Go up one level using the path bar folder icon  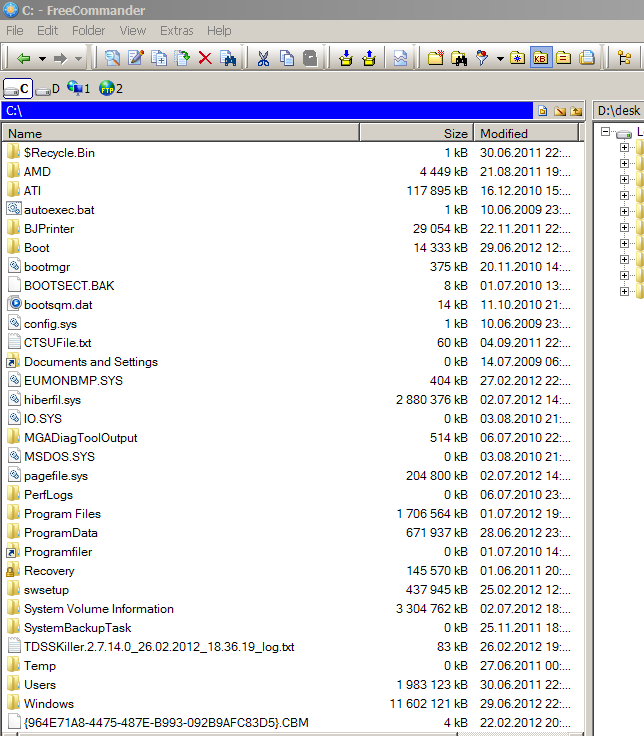point(576,111)
